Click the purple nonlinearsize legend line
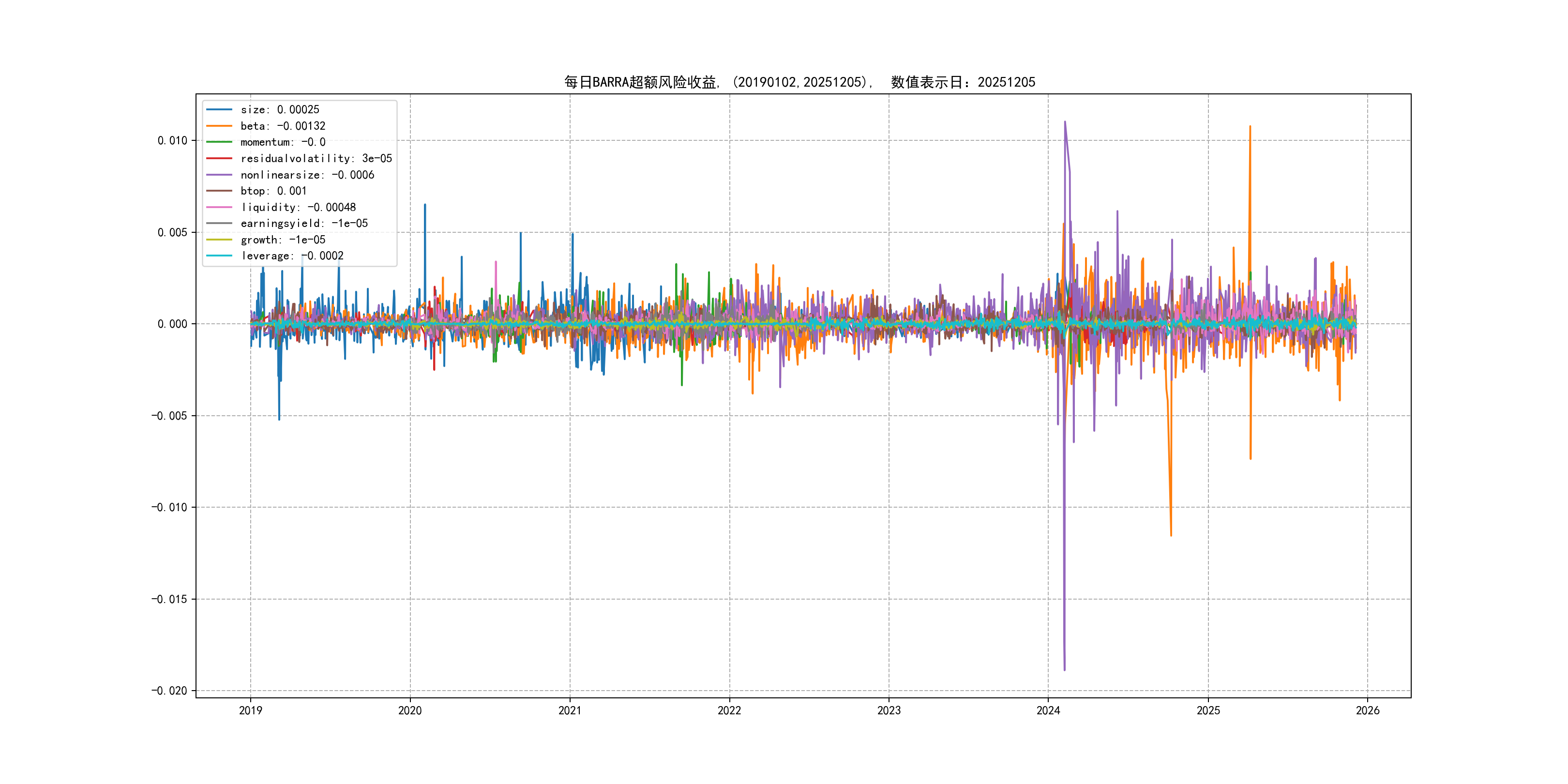 coord(219,175)
